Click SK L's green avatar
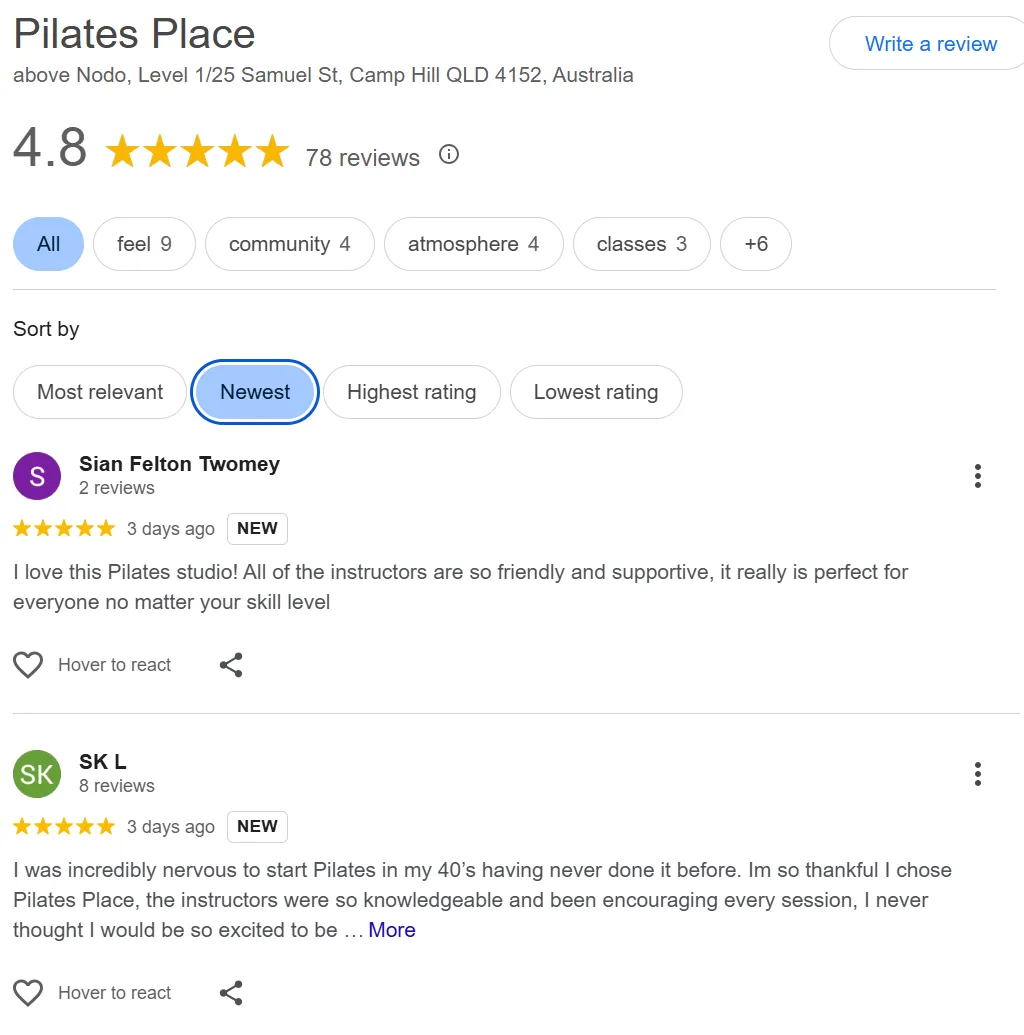 pyautogui.click(x=37, y=773)
